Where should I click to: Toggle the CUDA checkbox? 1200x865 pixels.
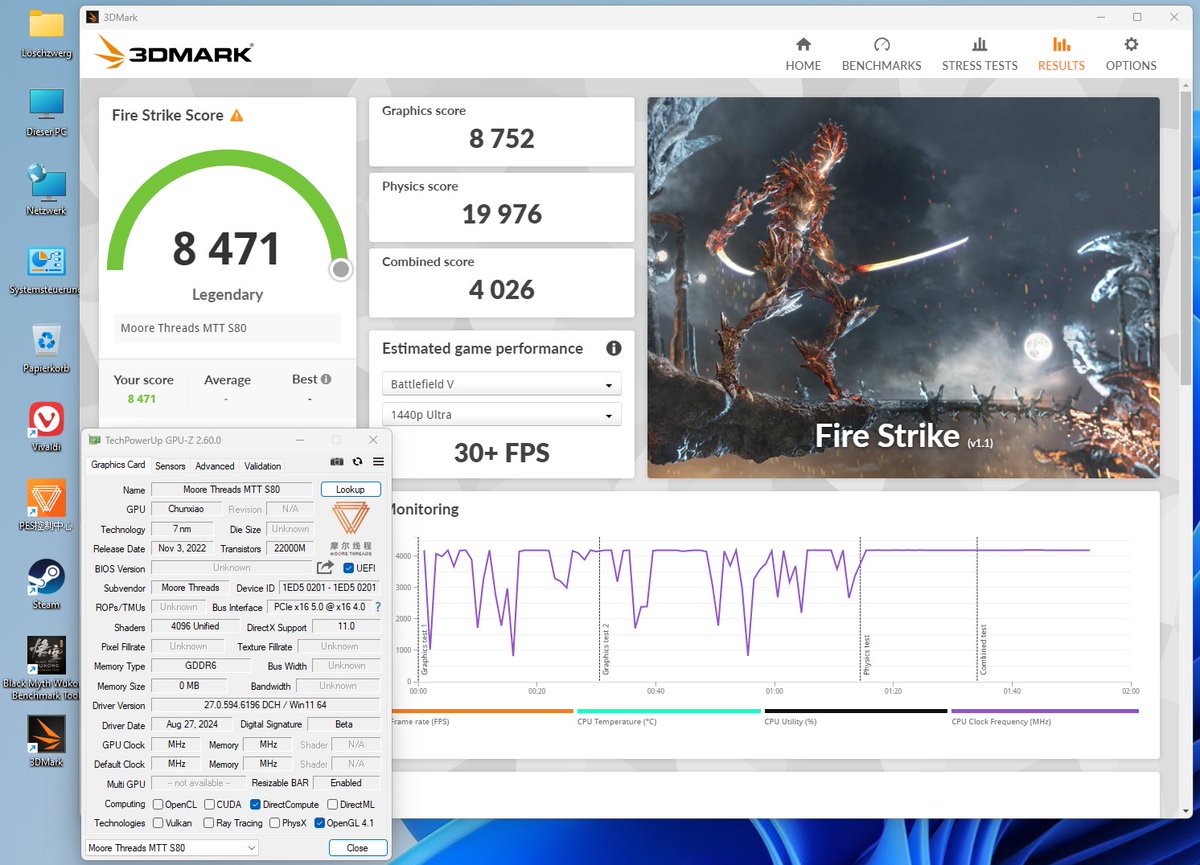click(x=209, y=804)
